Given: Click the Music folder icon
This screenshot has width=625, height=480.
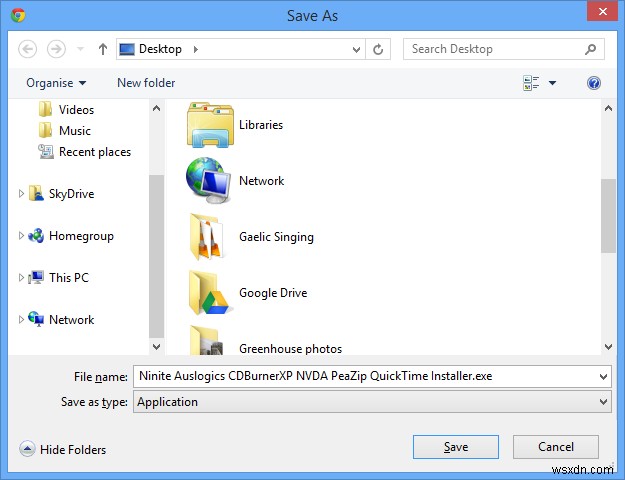Looking at the screenshot, I should tap(45, 130).
